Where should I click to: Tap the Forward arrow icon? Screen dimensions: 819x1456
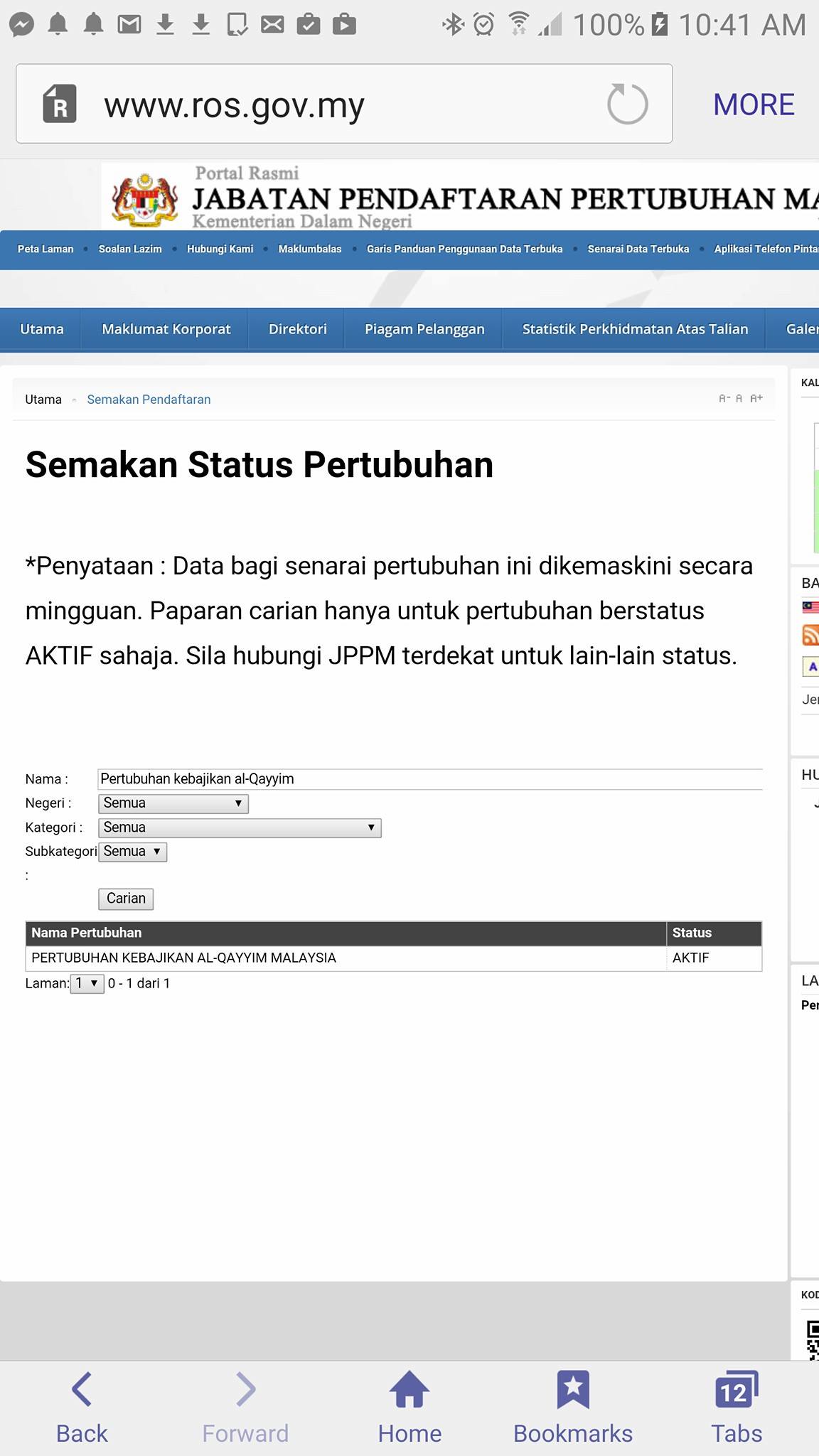[x=245, y=1388]
